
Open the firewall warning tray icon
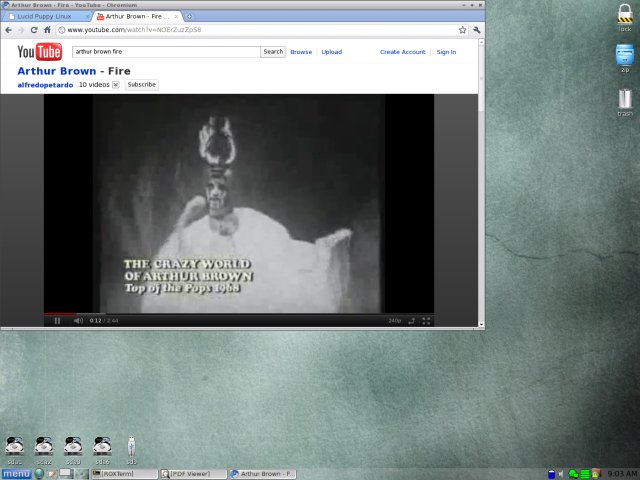point(596,473)
